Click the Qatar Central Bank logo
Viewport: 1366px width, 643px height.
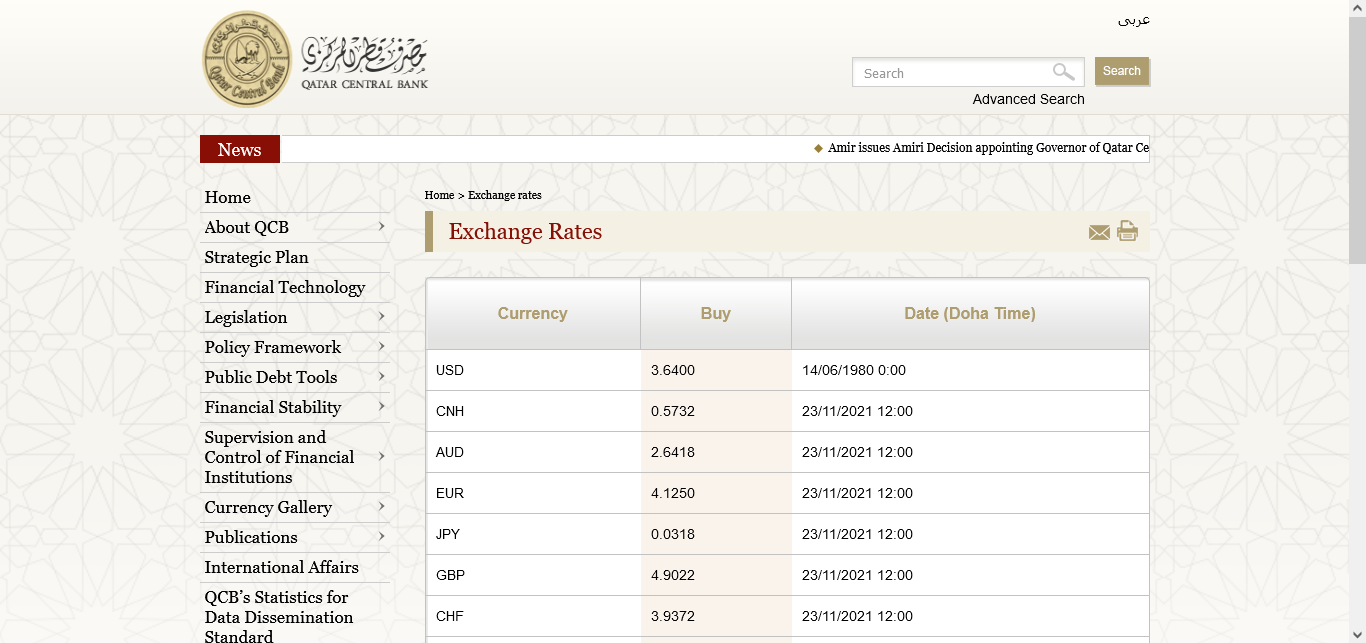coord(315,59)
